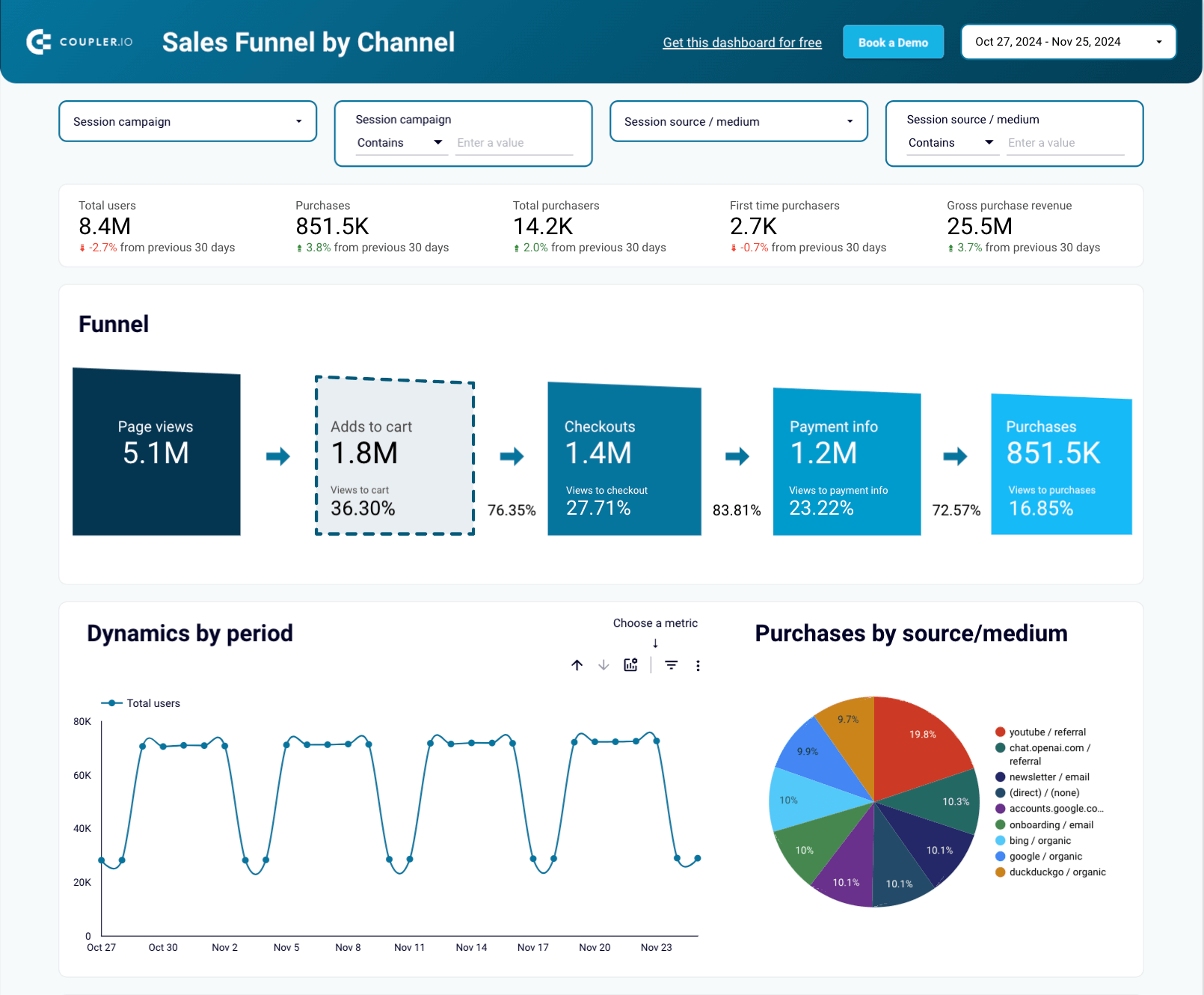Click youtube / referral legend swatch
The image size is (1204, 995).
[x=1000, y=732]
